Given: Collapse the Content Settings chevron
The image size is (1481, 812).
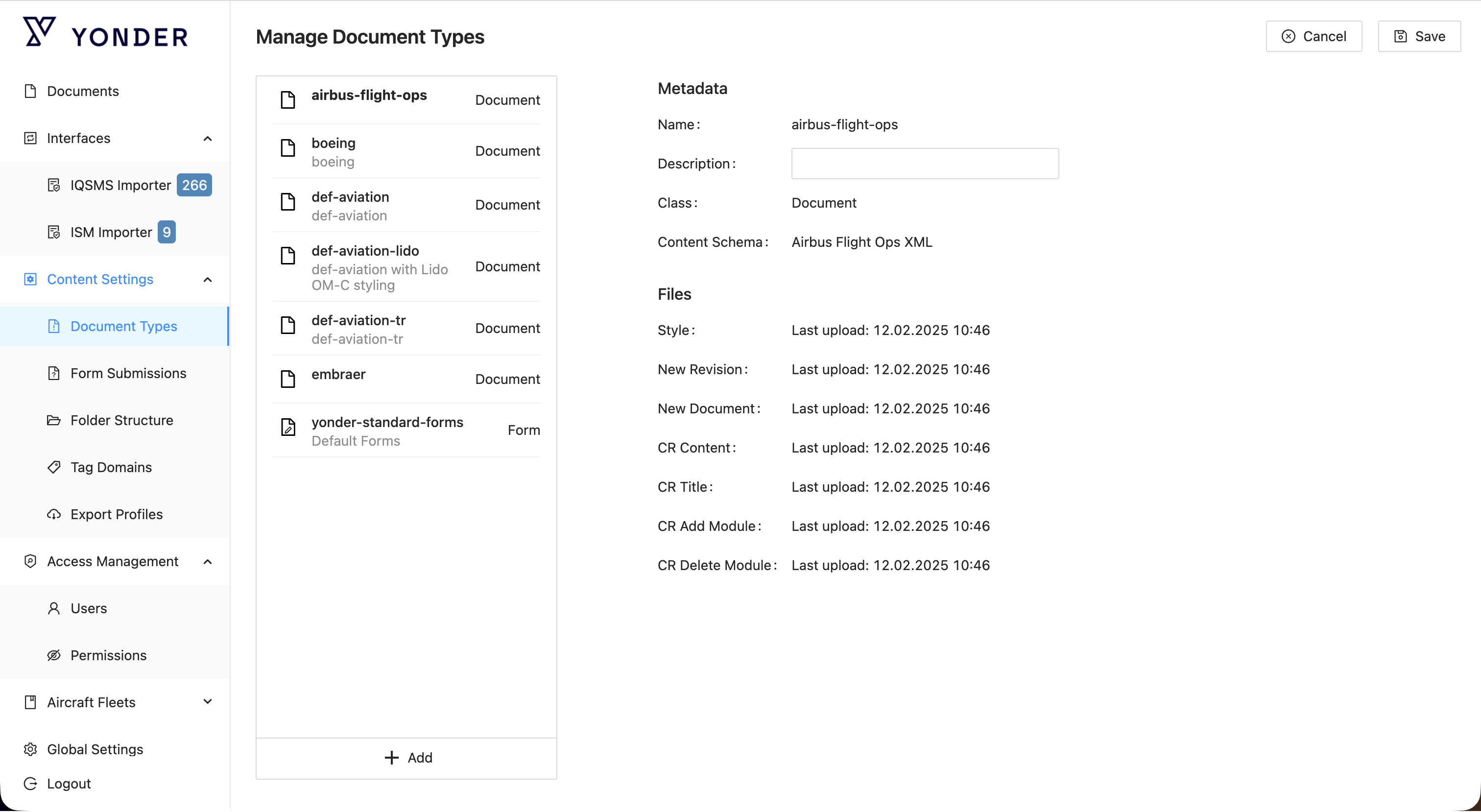Looking at the screenshot, I should [x=208, y=280].
